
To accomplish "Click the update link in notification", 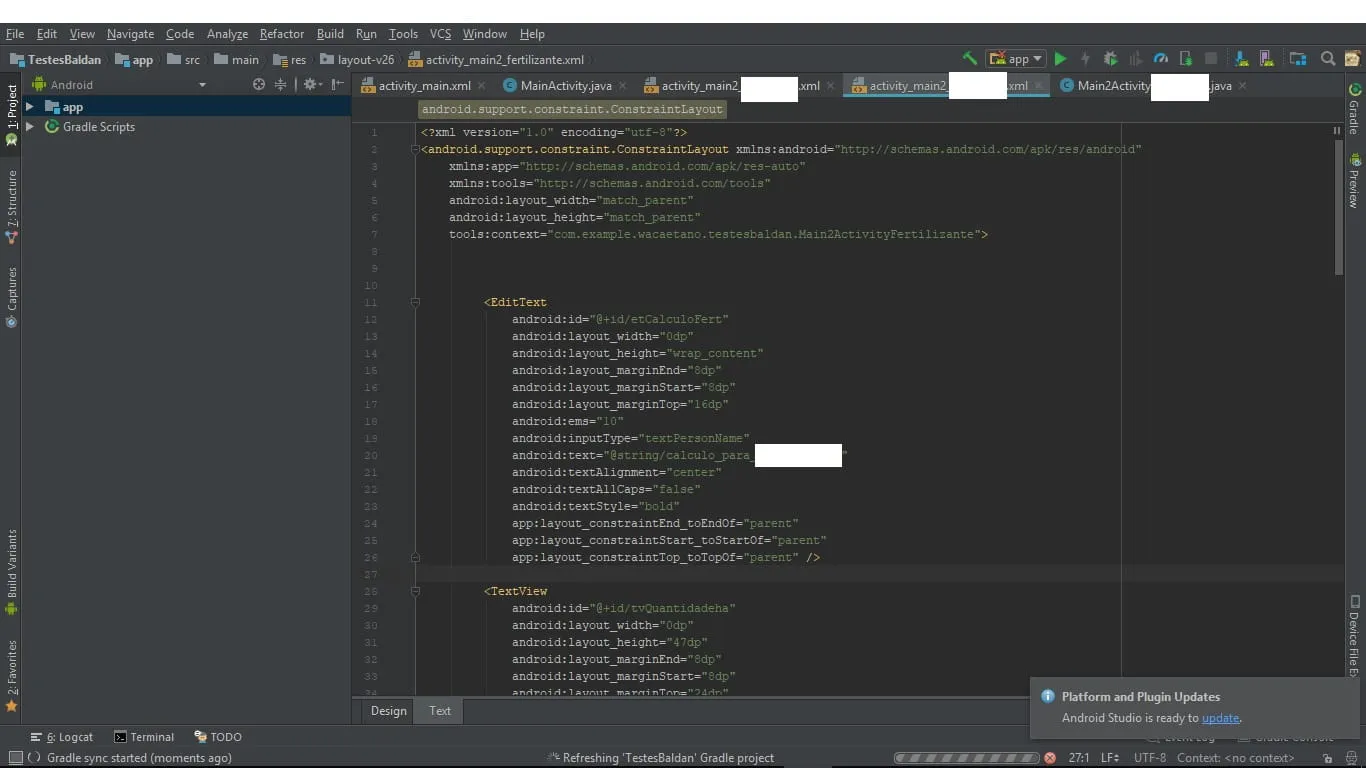I will pos(1220,718).
